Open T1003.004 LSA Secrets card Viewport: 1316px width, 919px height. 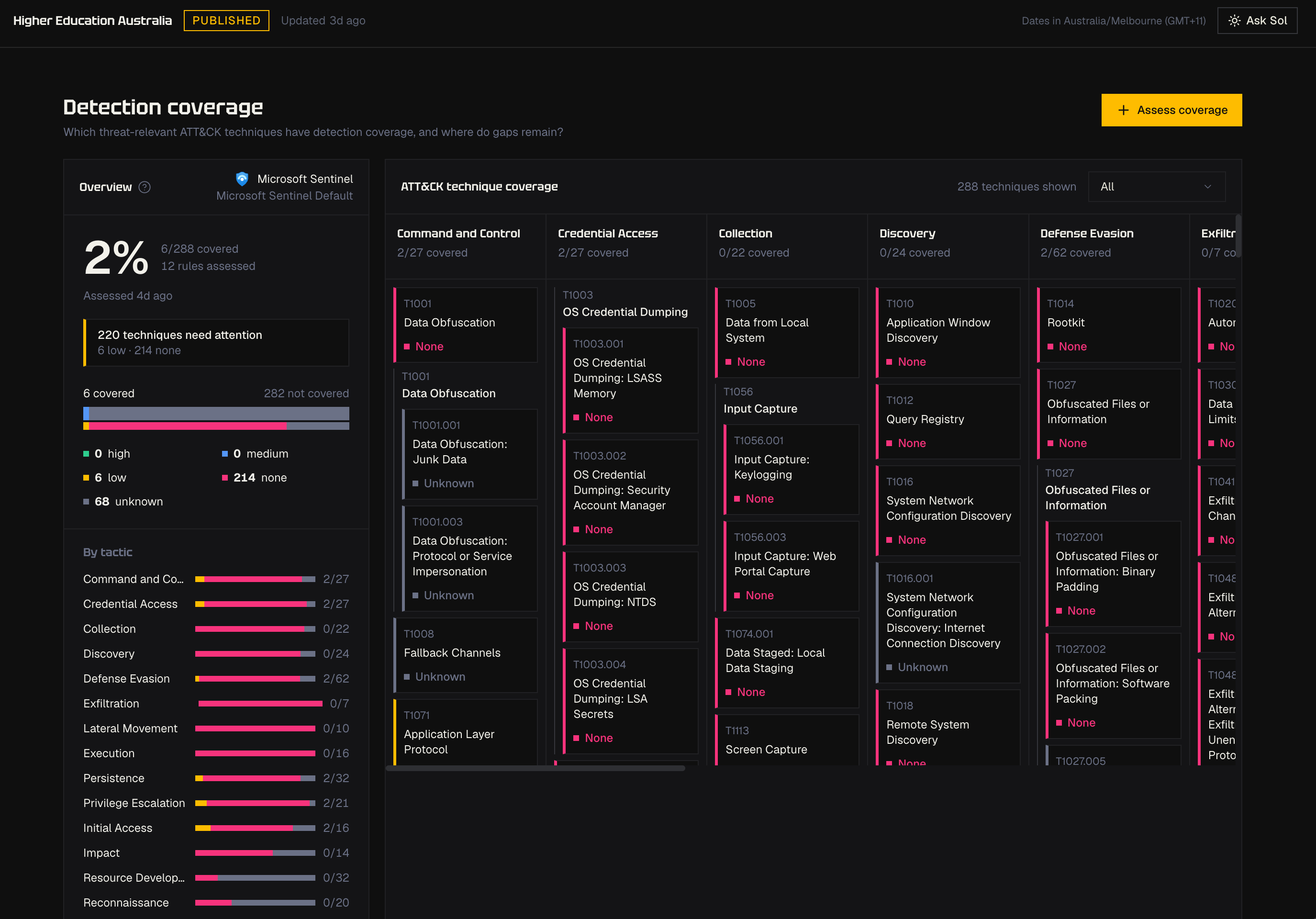(x=631, y=701)
